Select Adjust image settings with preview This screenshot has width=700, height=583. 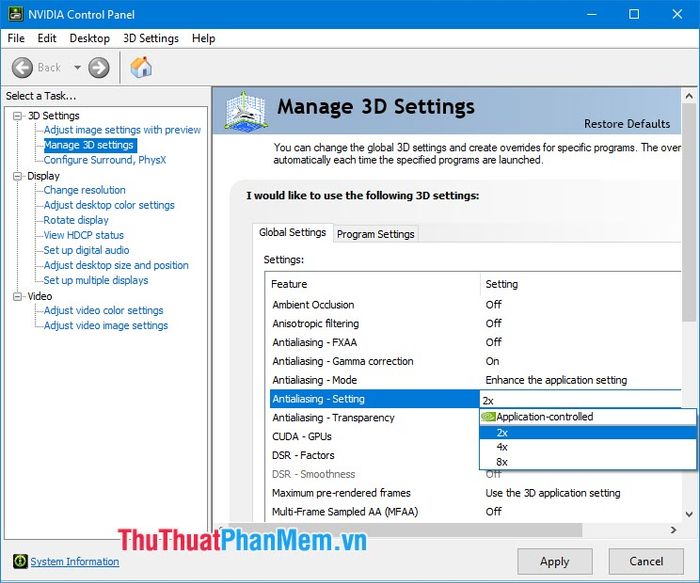click(122, 130)
